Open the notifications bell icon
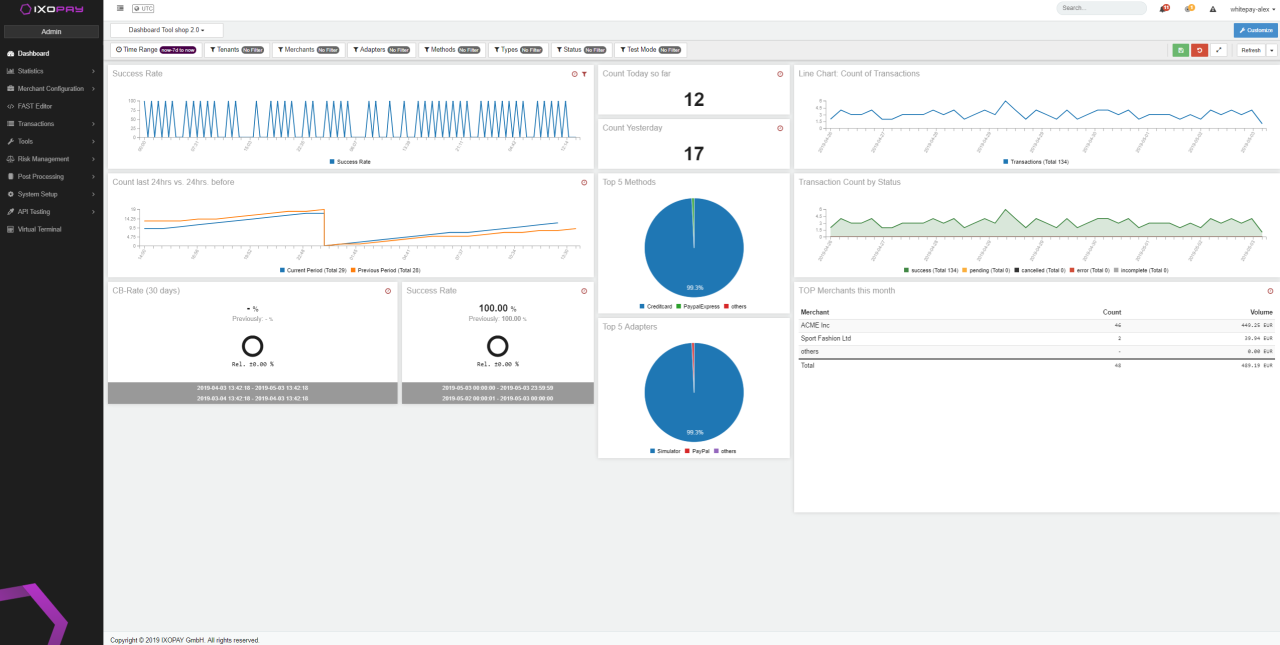 pos(1163,9)
